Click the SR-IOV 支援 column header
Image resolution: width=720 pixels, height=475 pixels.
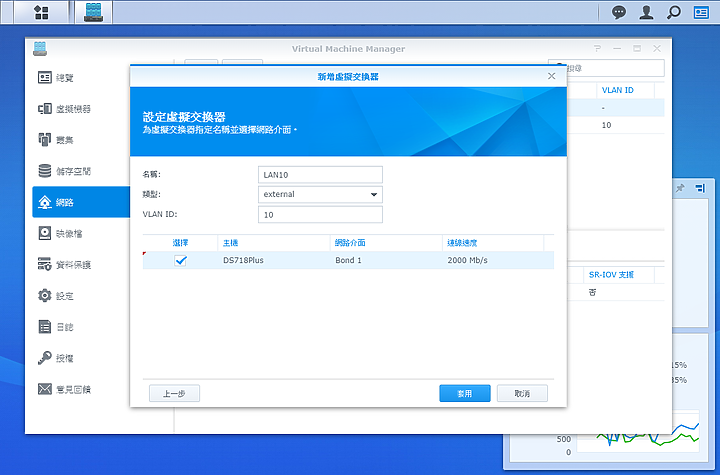click(x=611, y=275)
